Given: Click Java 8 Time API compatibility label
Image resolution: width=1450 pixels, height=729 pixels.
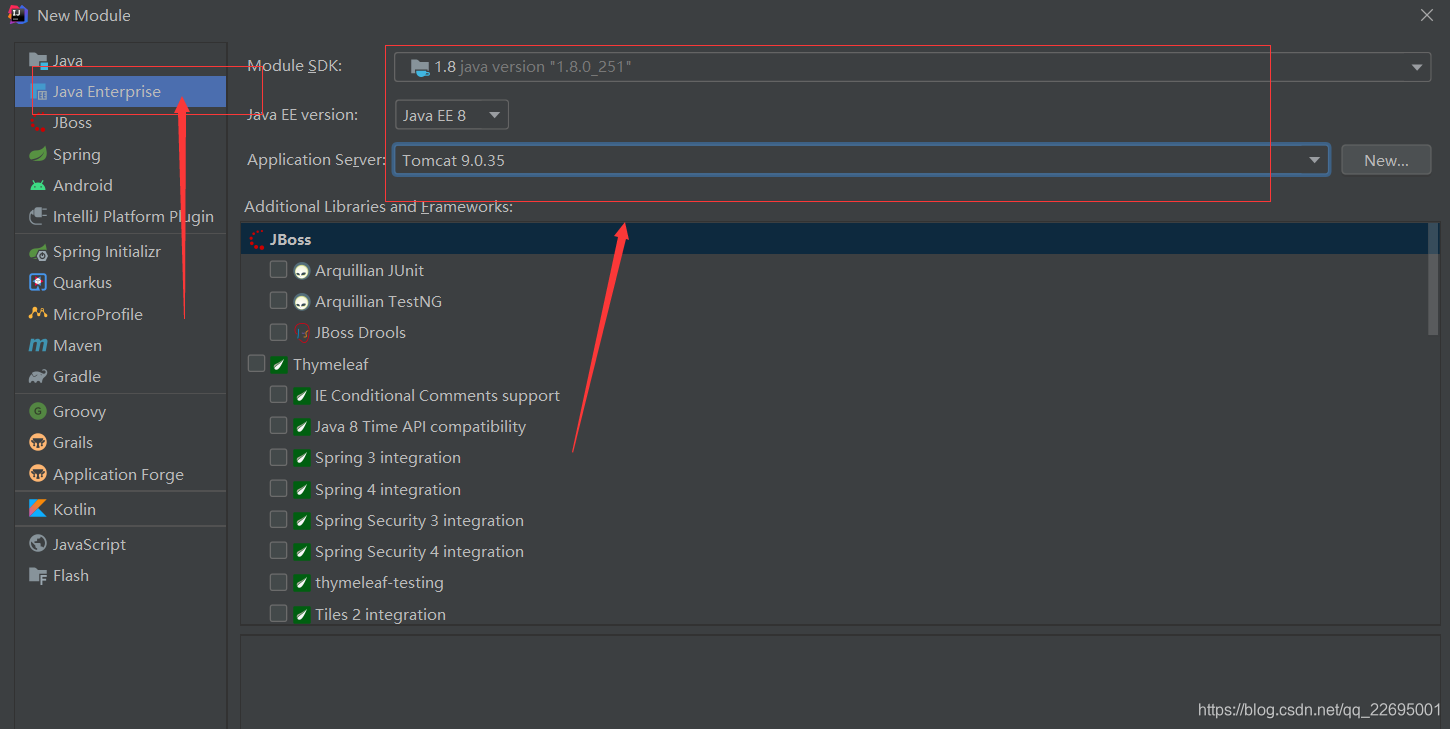Looking at the screenshot, I should click(420, 427).
